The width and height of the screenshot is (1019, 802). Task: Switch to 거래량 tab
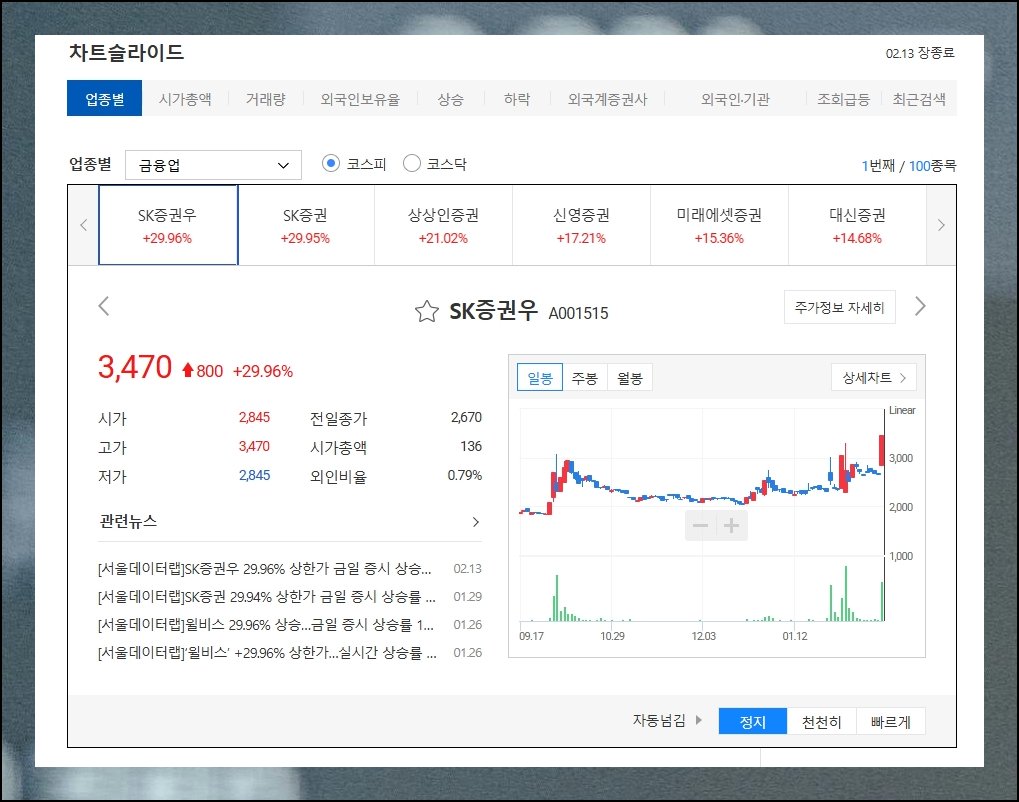coord(266,99)
